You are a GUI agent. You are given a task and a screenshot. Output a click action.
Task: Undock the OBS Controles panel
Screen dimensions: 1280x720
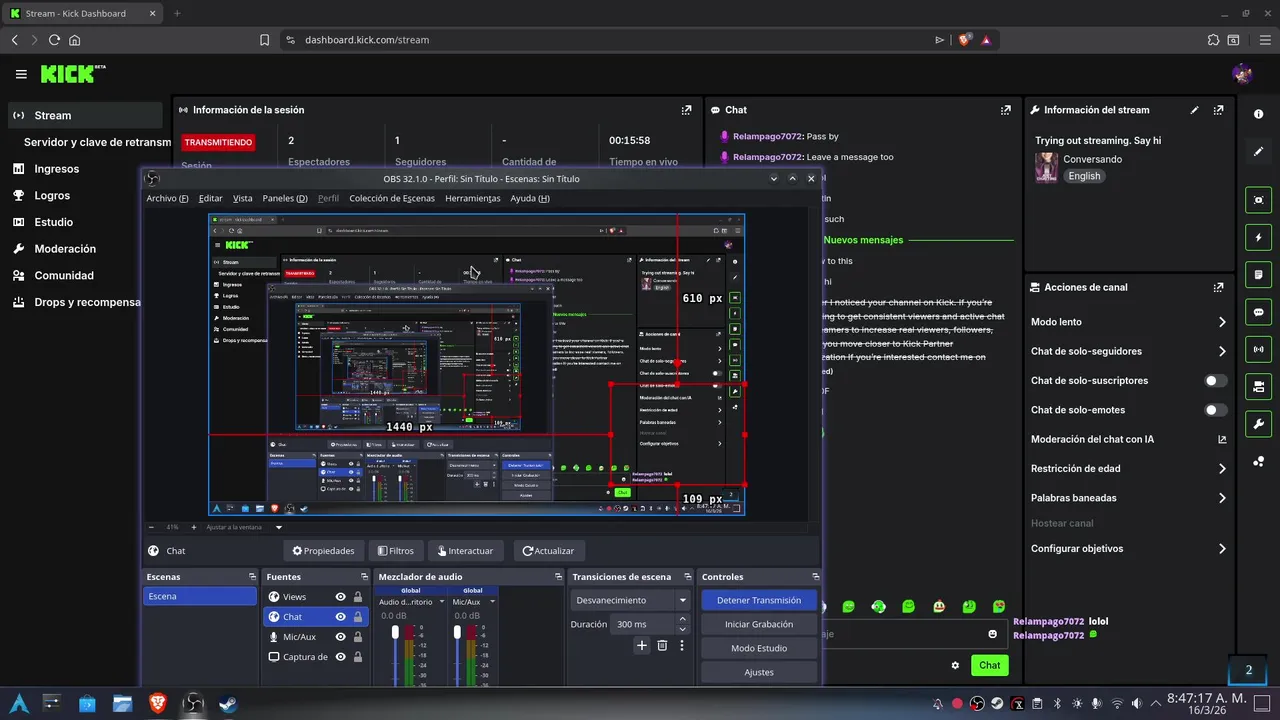point(816,577)
